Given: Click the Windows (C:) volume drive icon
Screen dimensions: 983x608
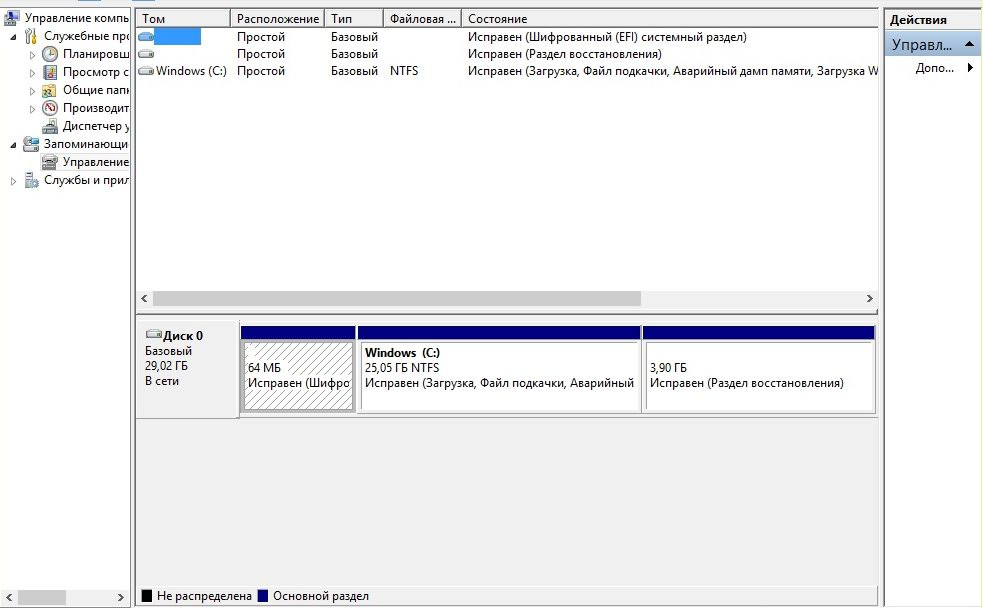Looking at the screenshot, I should [x=147, y=71].
